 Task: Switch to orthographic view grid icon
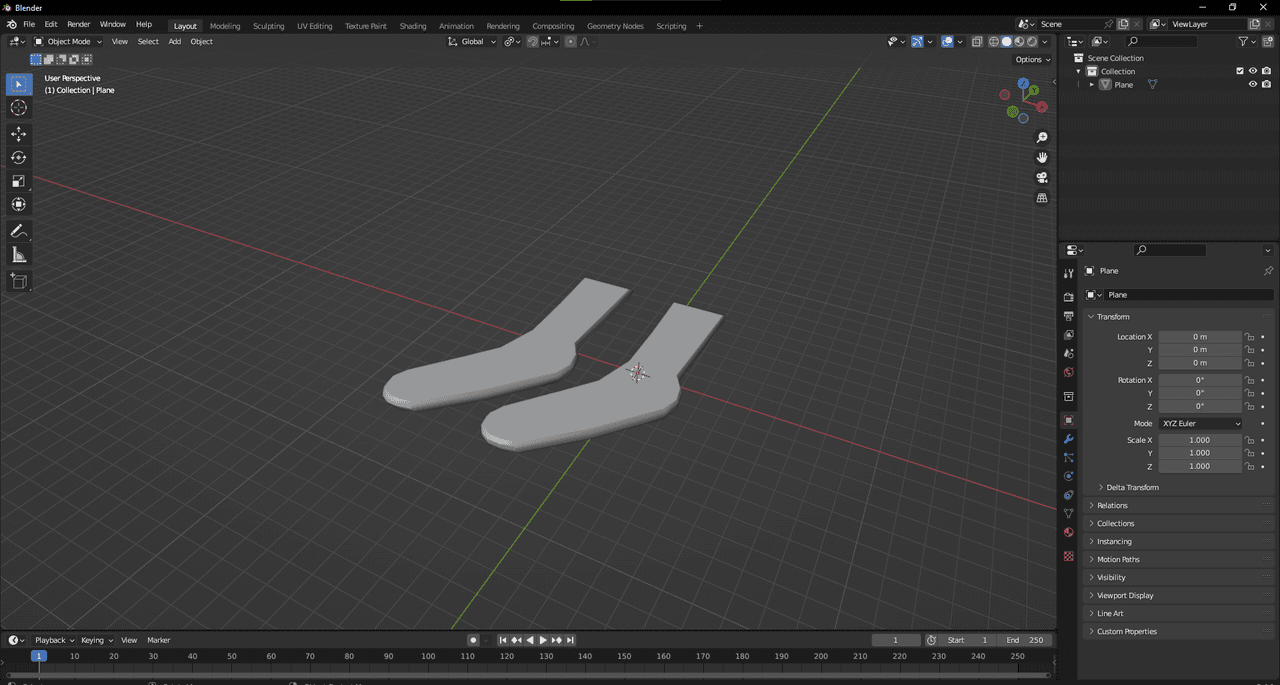[x=1042, y=198]
